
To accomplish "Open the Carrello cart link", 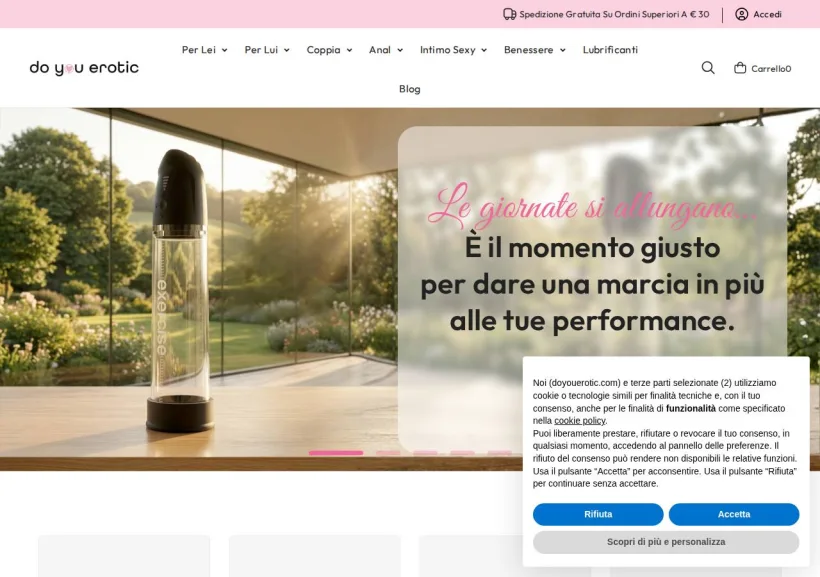I will coord(771,69).
